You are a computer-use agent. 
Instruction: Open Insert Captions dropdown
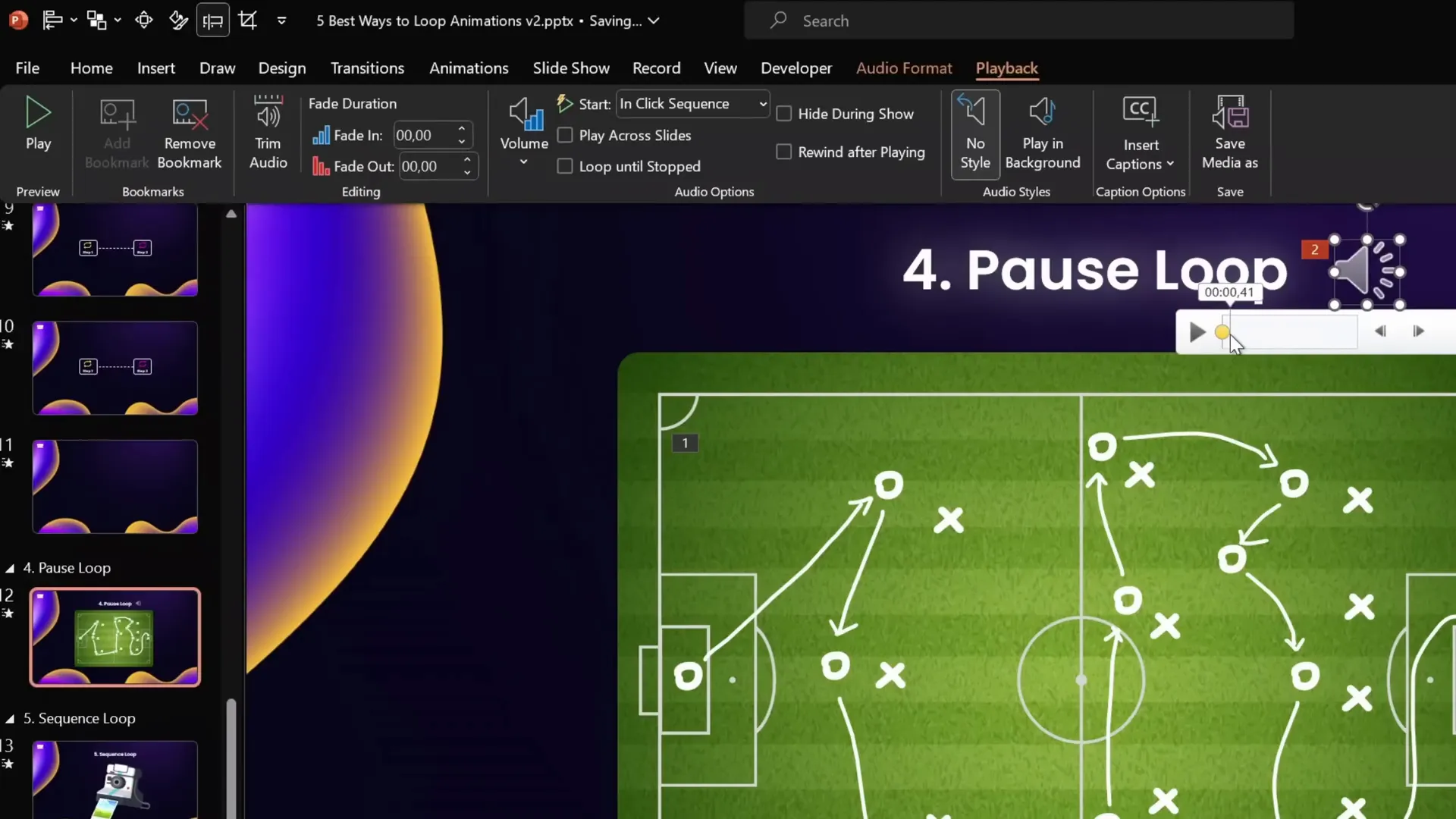point(1141,134)
